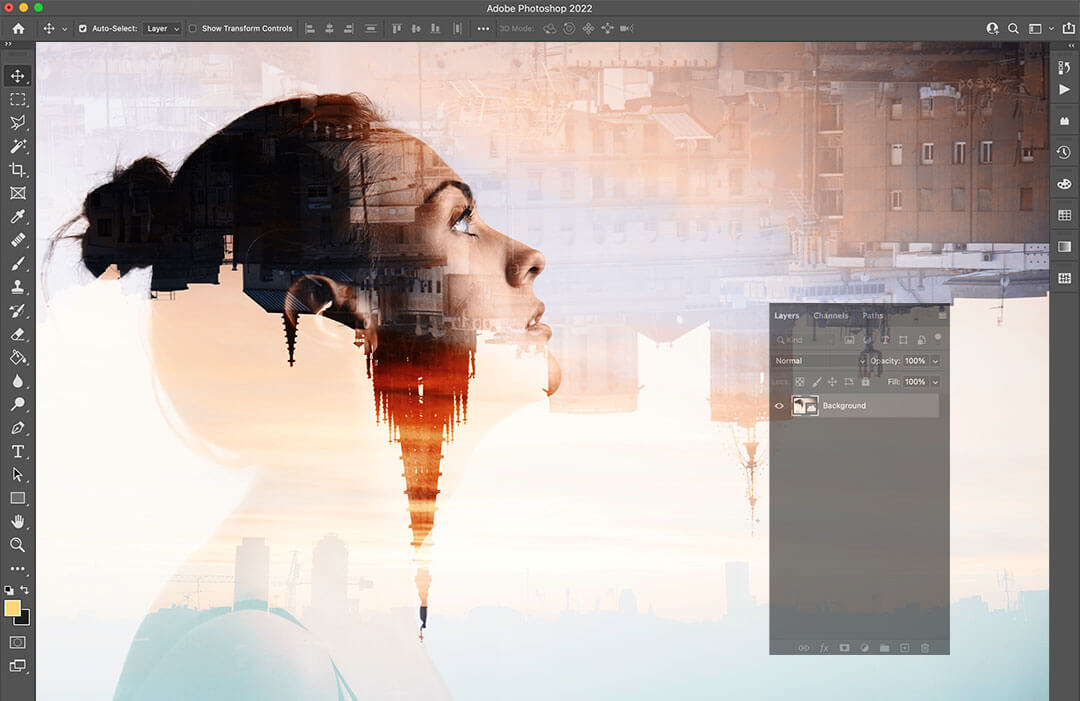Switch to the Paths tab
The image size is (1080, 701).
click(x=872, y=316)
